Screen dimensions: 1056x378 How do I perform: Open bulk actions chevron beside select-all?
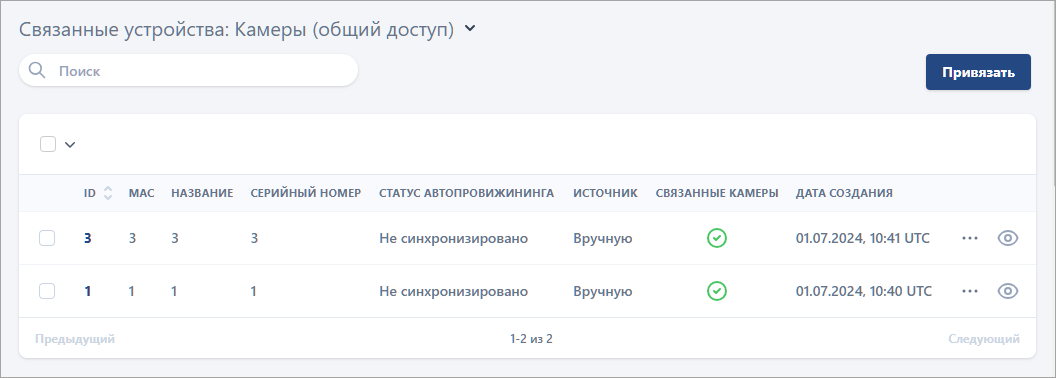(70, 144)
